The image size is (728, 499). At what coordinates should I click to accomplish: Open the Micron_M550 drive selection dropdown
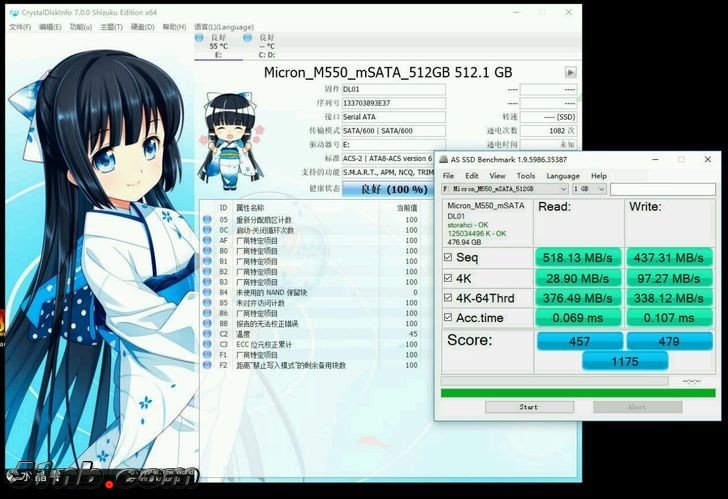click(x=503, y=189)
